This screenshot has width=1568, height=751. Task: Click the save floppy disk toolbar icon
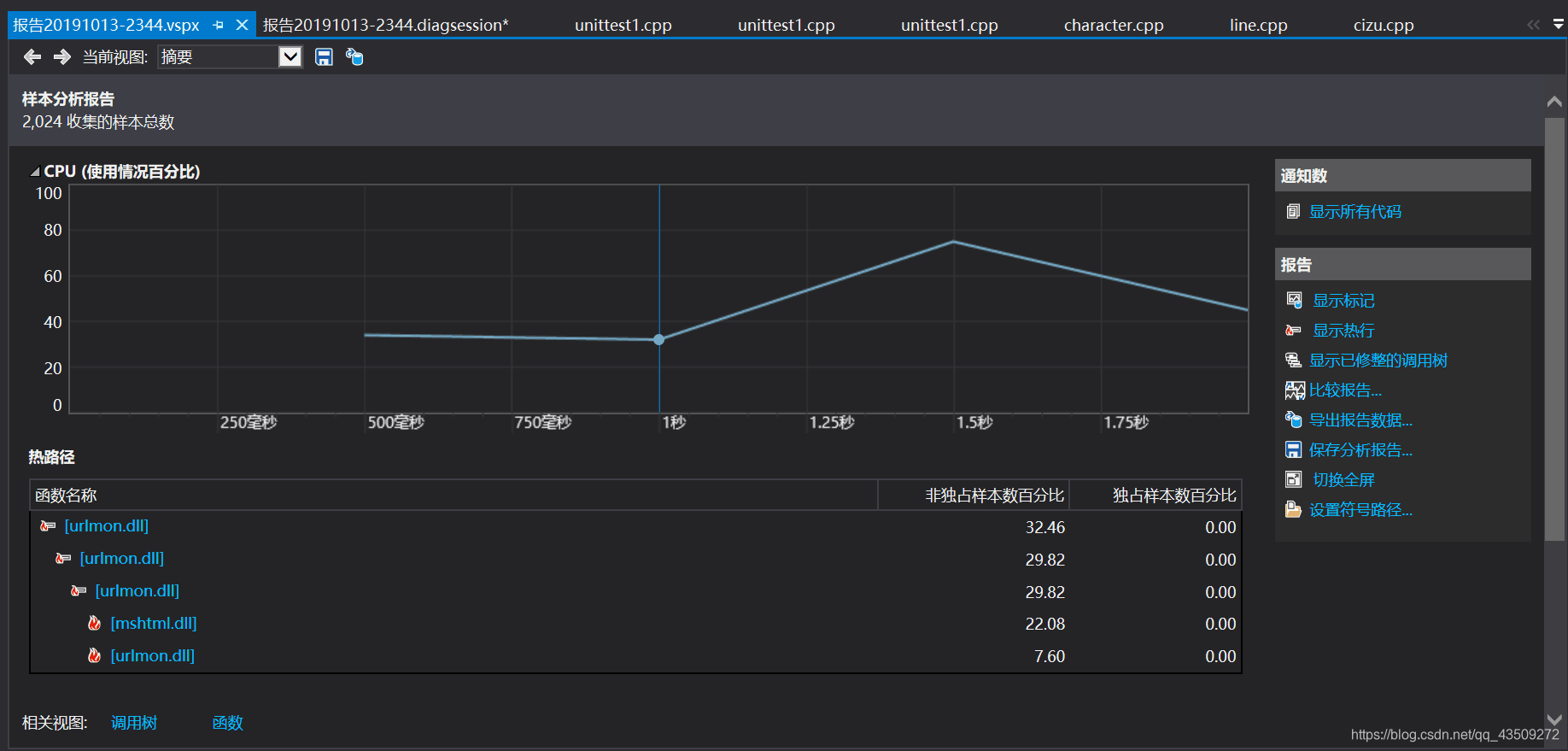(324, 57)
